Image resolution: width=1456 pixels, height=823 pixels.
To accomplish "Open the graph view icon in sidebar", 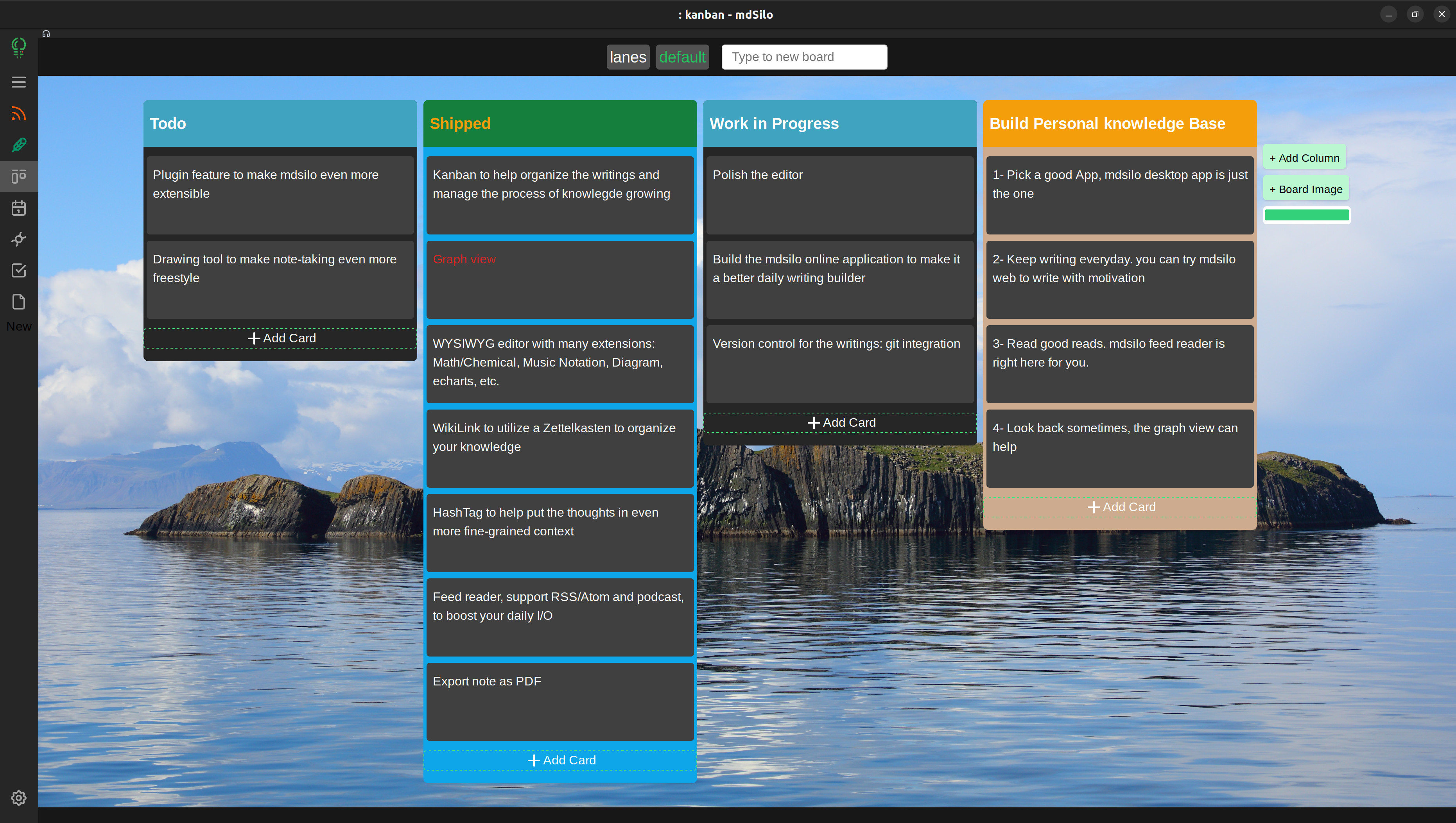I will click(19, 239).
